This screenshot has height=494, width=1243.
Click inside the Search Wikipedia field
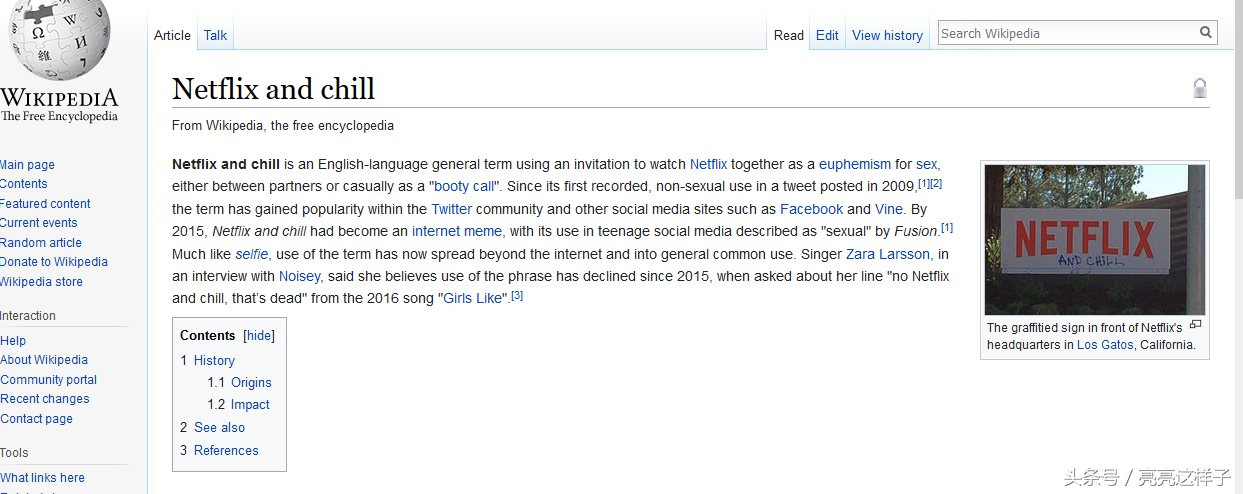tap(1065, 33)
